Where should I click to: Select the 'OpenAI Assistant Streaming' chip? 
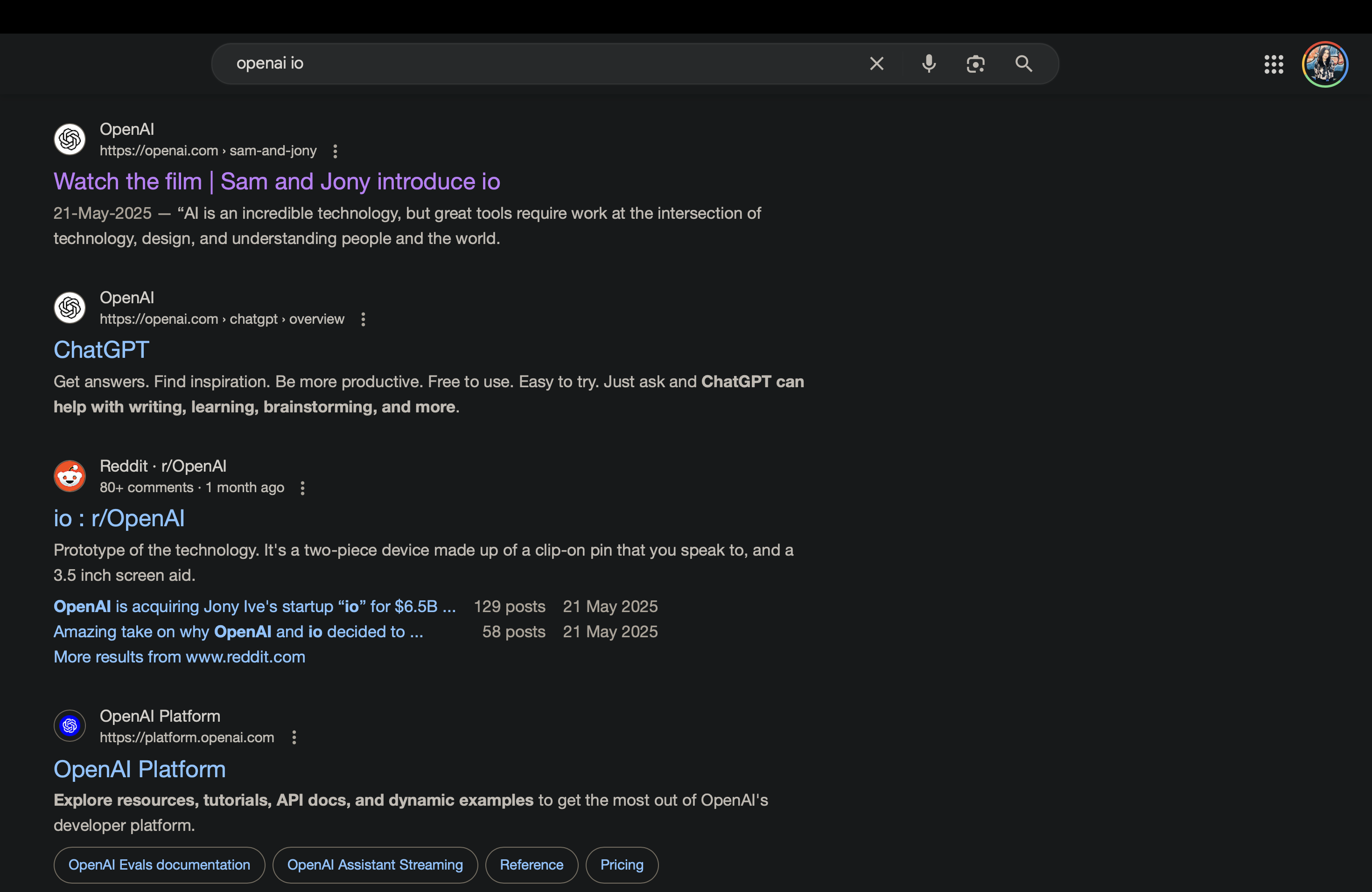(x=375, y=865)
